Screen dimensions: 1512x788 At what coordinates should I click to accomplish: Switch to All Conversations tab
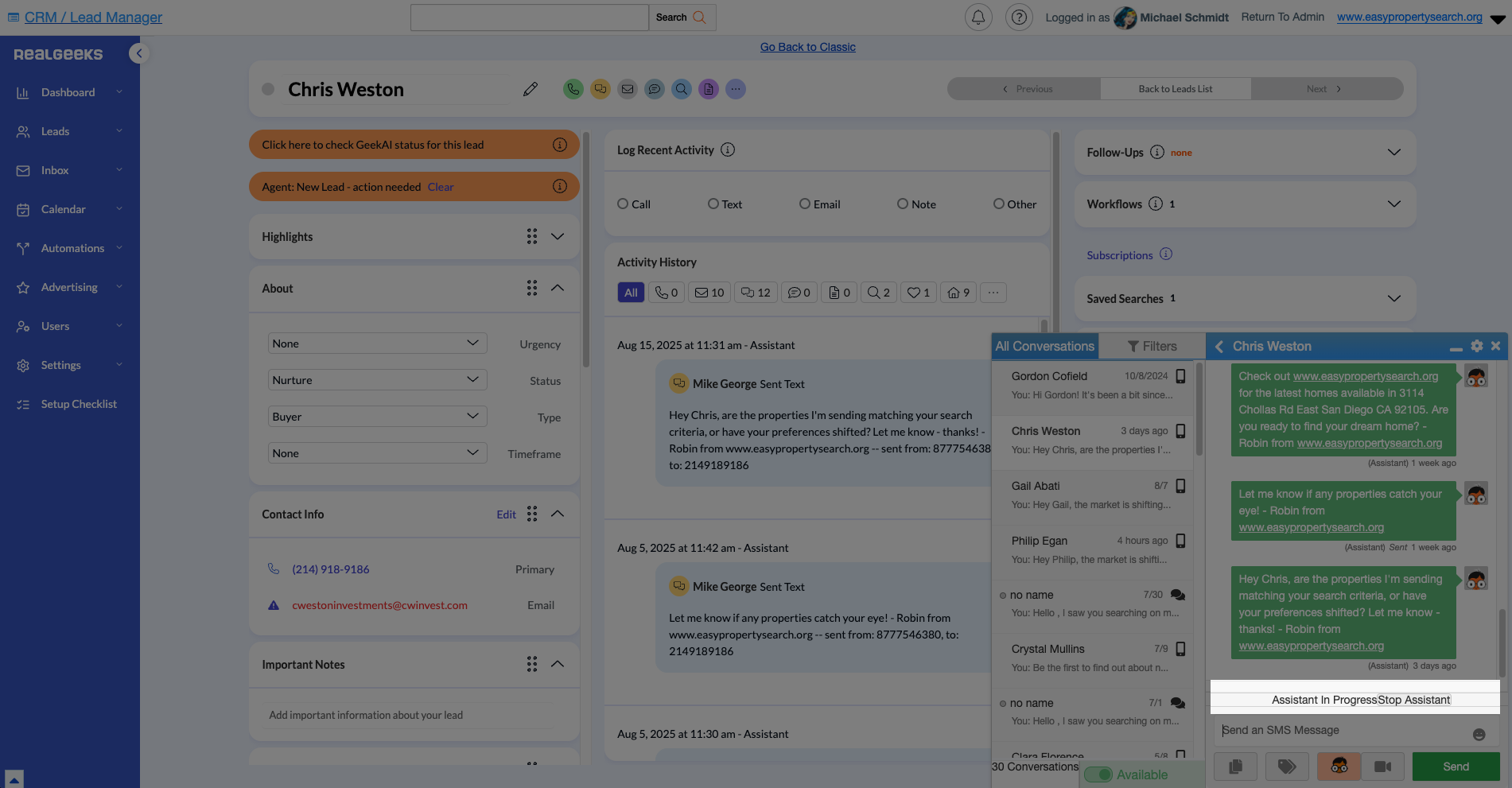(1045, 346)
